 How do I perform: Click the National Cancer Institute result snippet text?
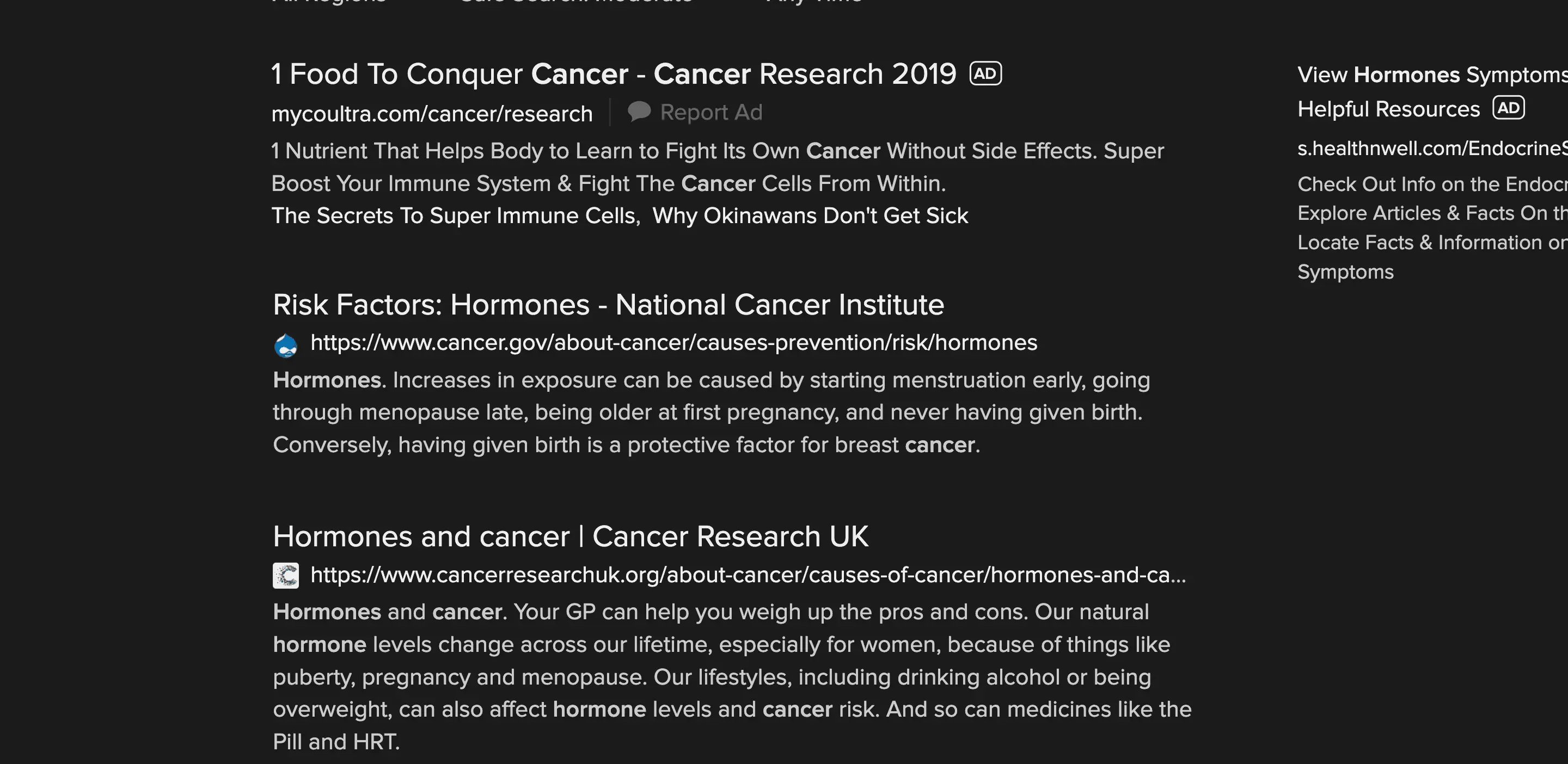coord(710,412)
